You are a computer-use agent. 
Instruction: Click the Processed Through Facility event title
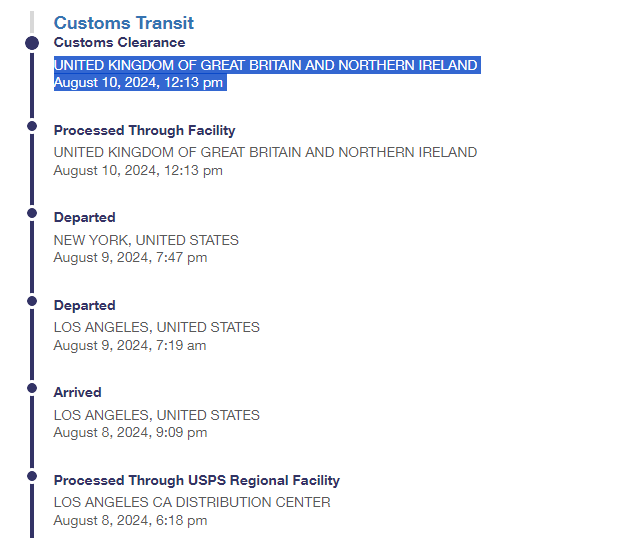(144, 130)
